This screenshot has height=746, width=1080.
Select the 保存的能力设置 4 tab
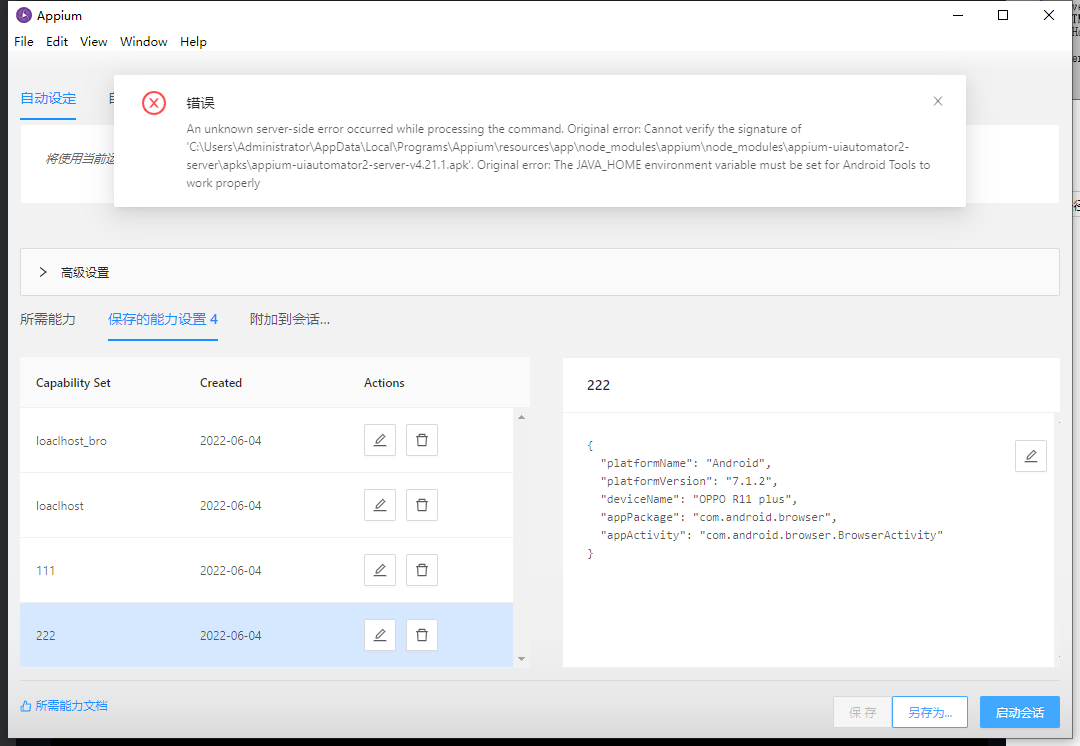[163, 319]
